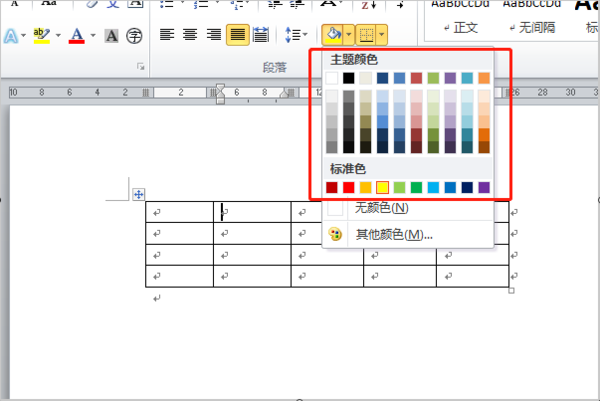
Task: Click the table move handle
Action: pos(139,194)
